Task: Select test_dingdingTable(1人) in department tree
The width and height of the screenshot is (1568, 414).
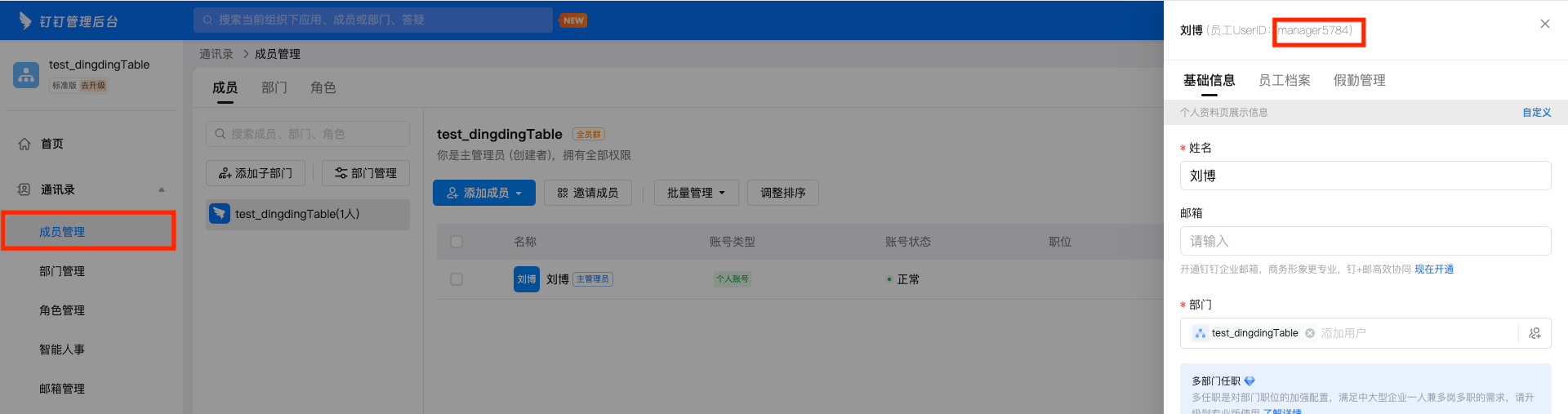Action: click(308, 214)
